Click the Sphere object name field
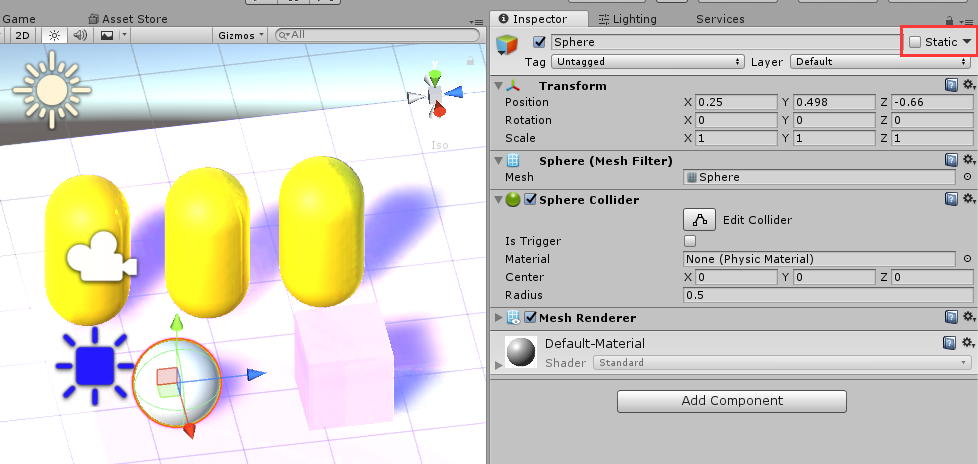Screen dimensions: 978x464 [725, 42]
